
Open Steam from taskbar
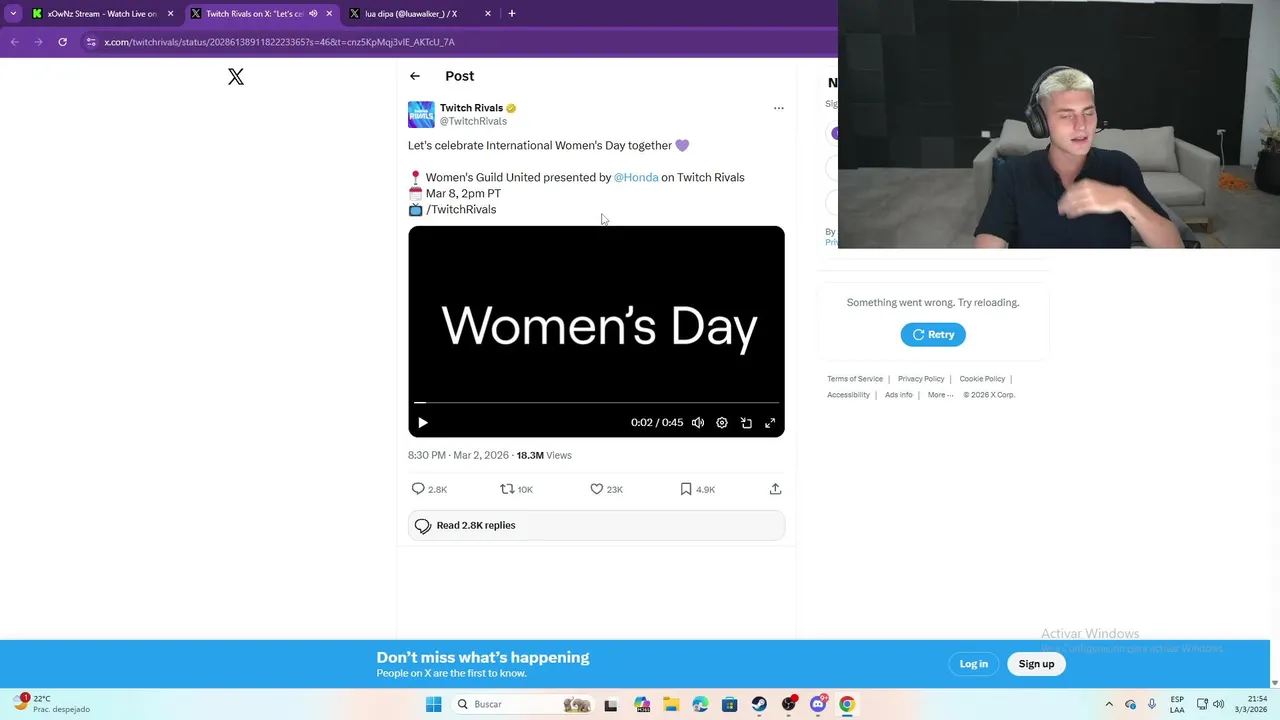point(759,704)
